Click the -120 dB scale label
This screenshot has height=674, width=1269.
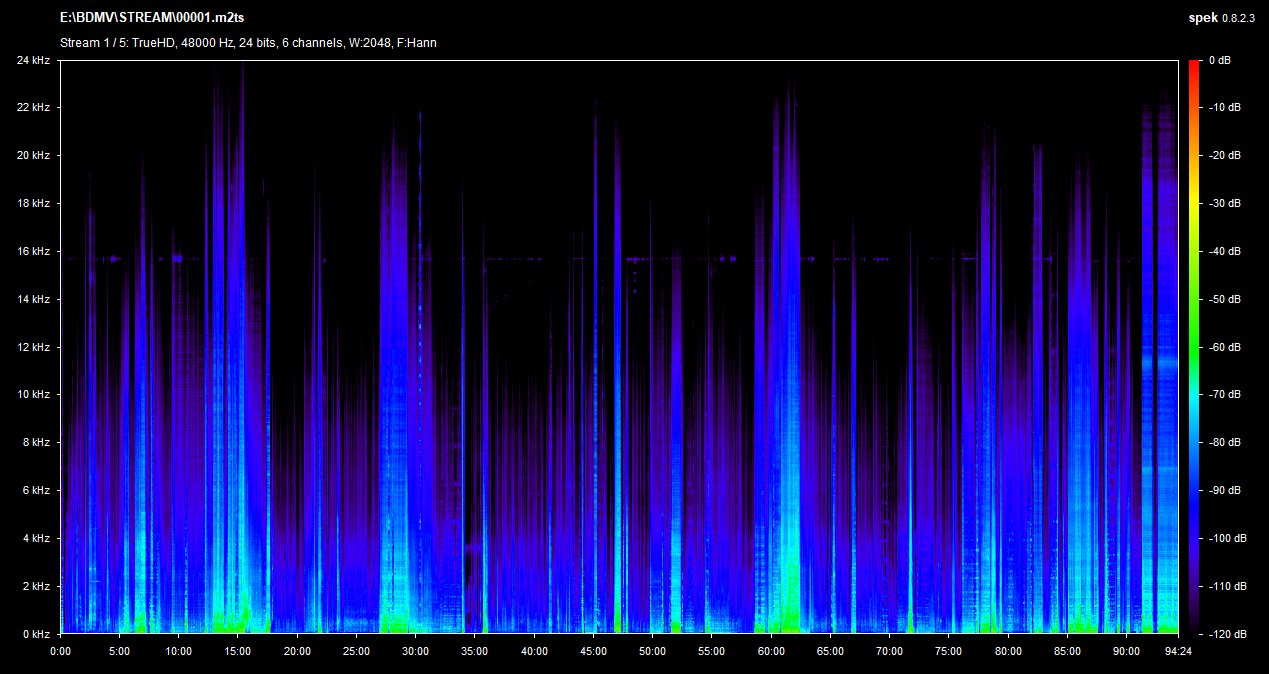[x=1224, y=634]
